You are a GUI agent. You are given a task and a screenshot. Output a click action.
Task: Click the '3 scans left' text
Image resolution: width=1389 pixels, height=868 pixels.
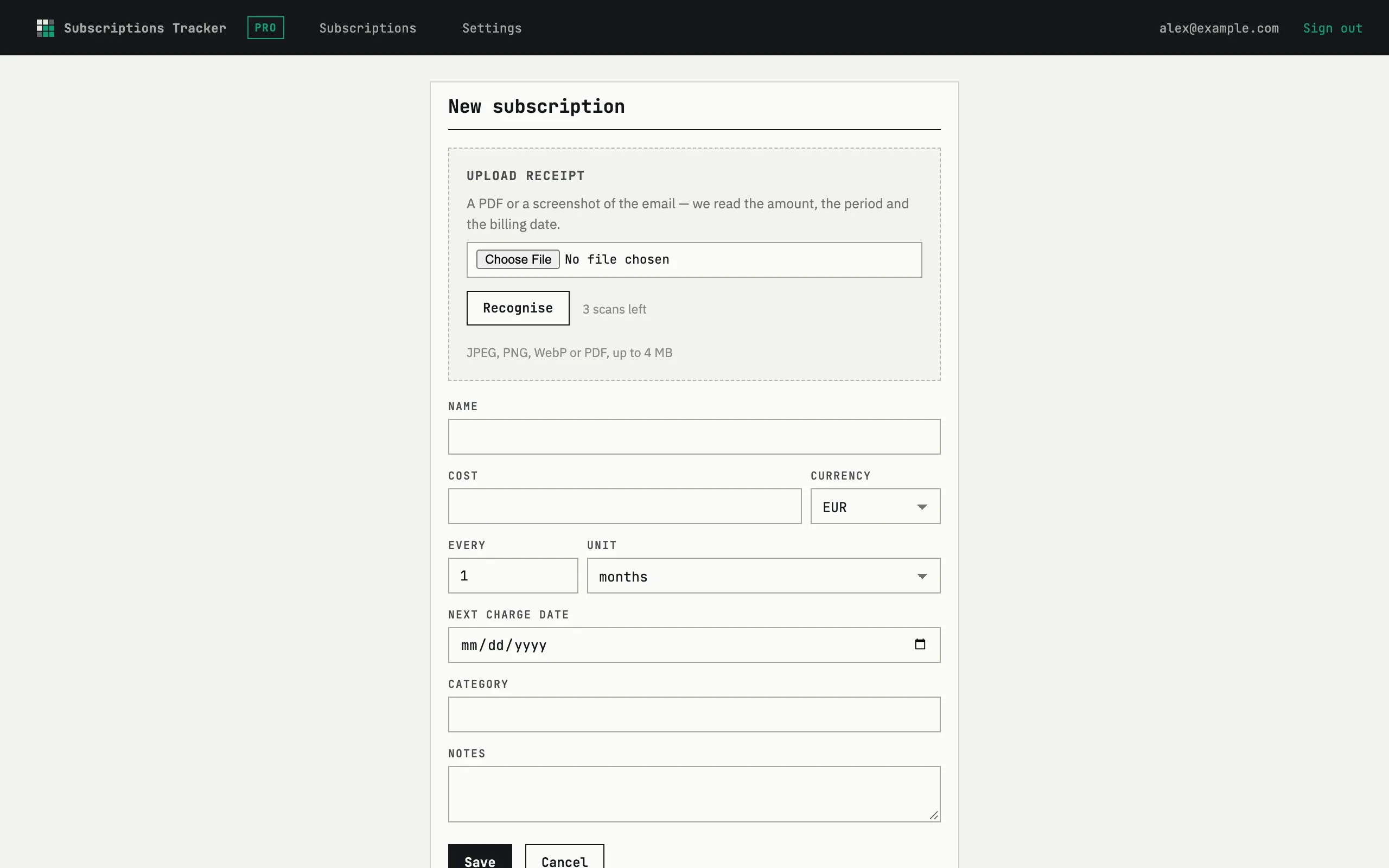coord(614,309)
